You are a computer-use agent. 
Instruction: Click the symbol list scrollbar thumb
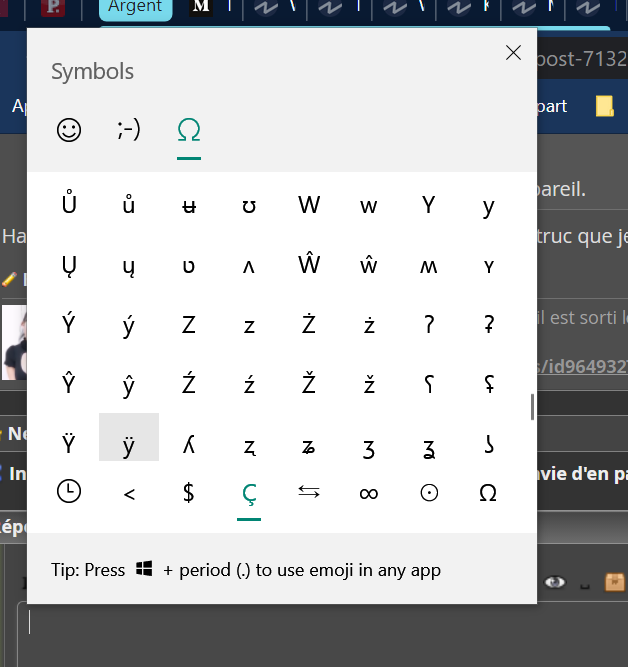pos(532,406)
